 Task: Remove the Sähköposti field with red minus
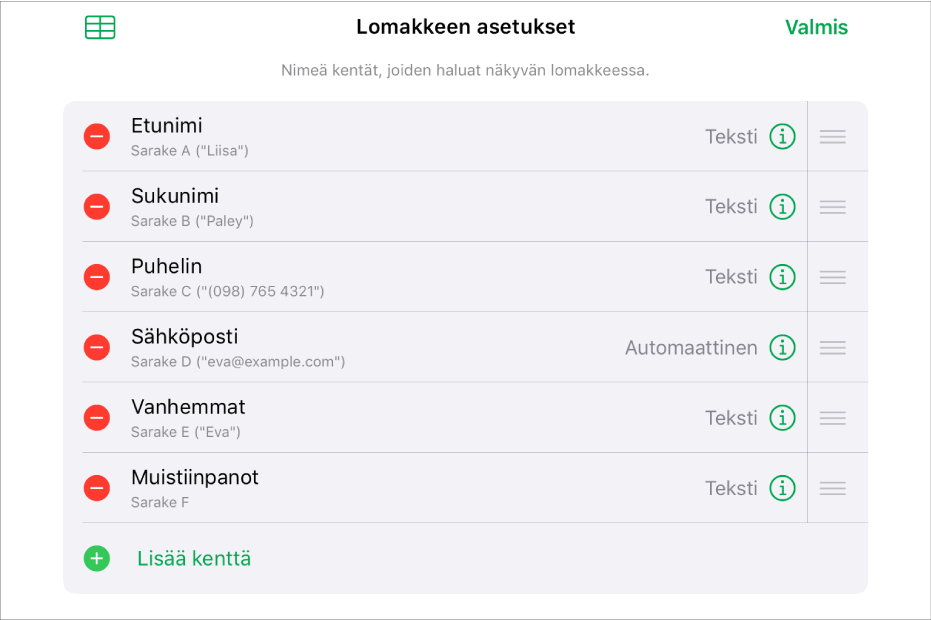click(96, 347)
